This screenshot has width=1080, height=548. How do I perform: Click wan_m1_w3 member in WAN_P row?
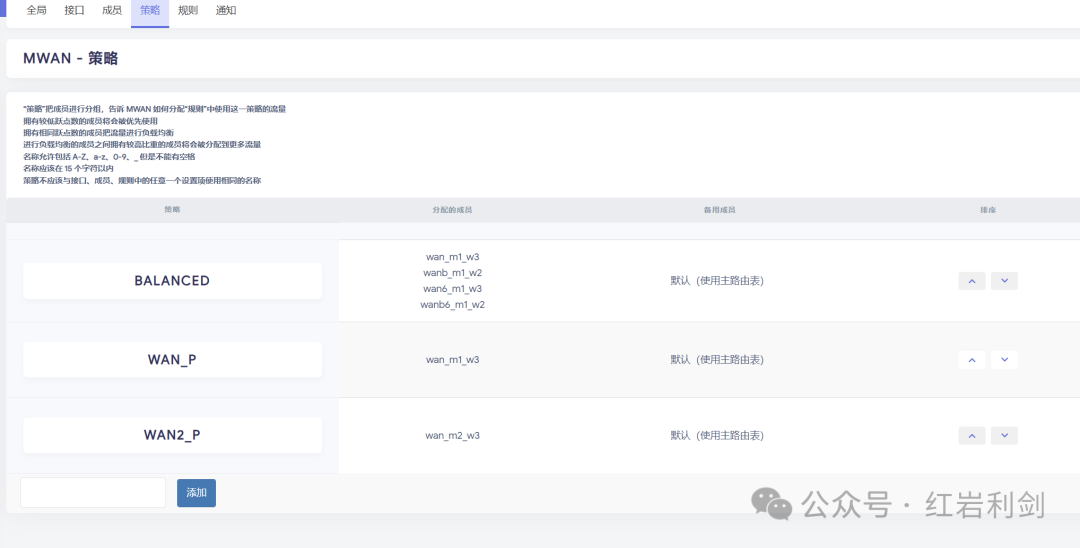click(x=453, y=359)
